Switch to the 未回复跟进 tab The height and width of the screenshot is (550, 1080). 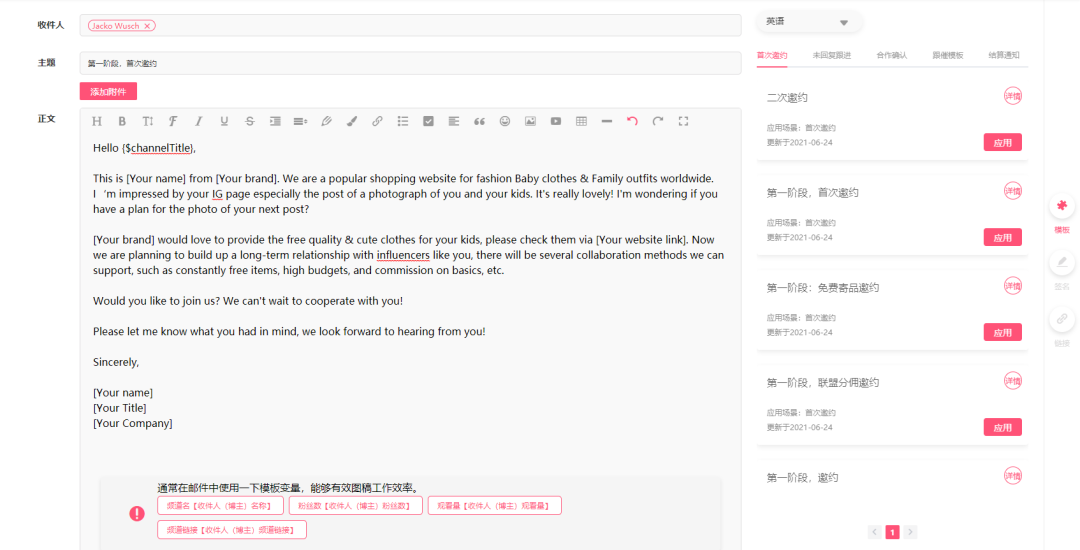coord(831,55)
